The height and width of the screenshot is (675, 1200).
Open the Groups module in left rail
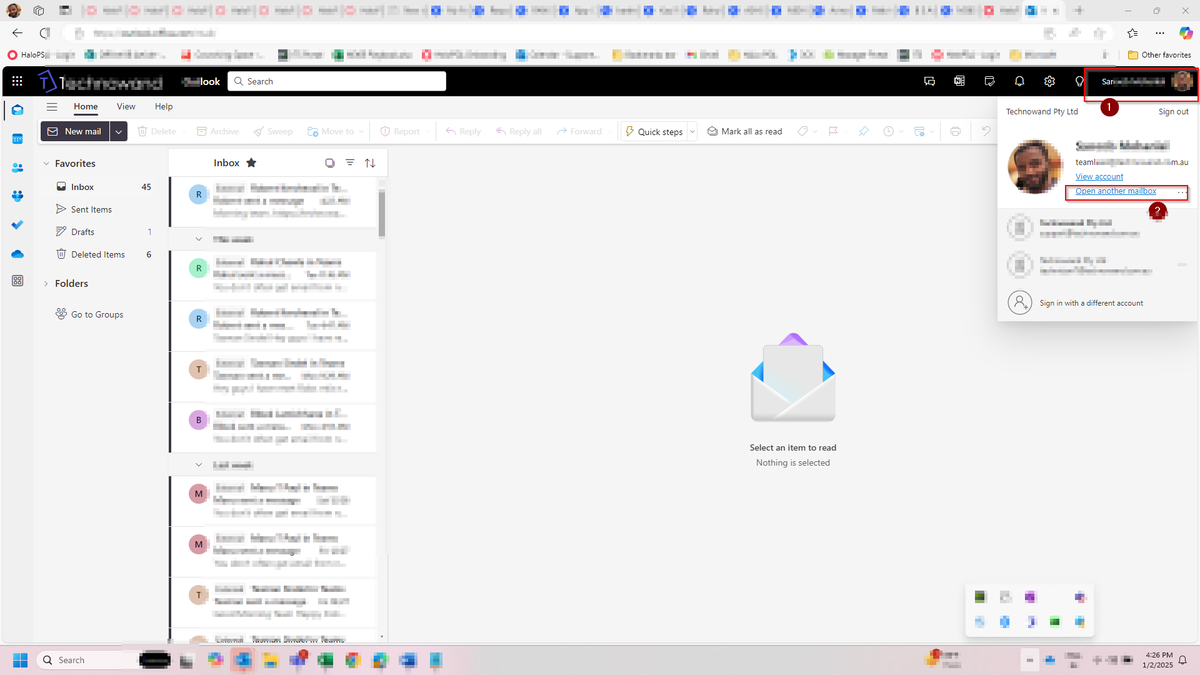pos(17,196)
